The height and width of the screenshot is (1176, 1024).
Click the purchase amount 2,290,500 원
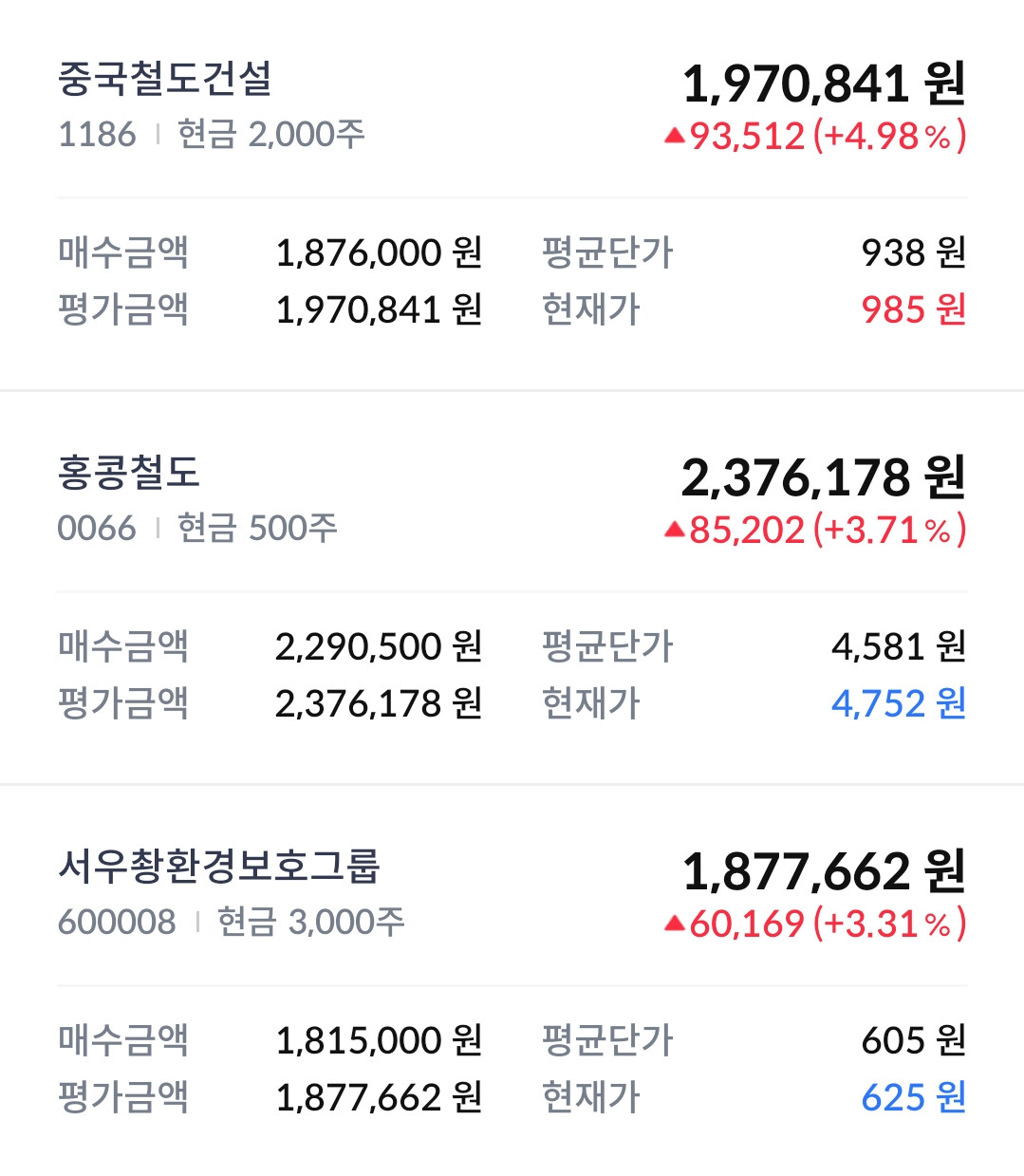378,646
